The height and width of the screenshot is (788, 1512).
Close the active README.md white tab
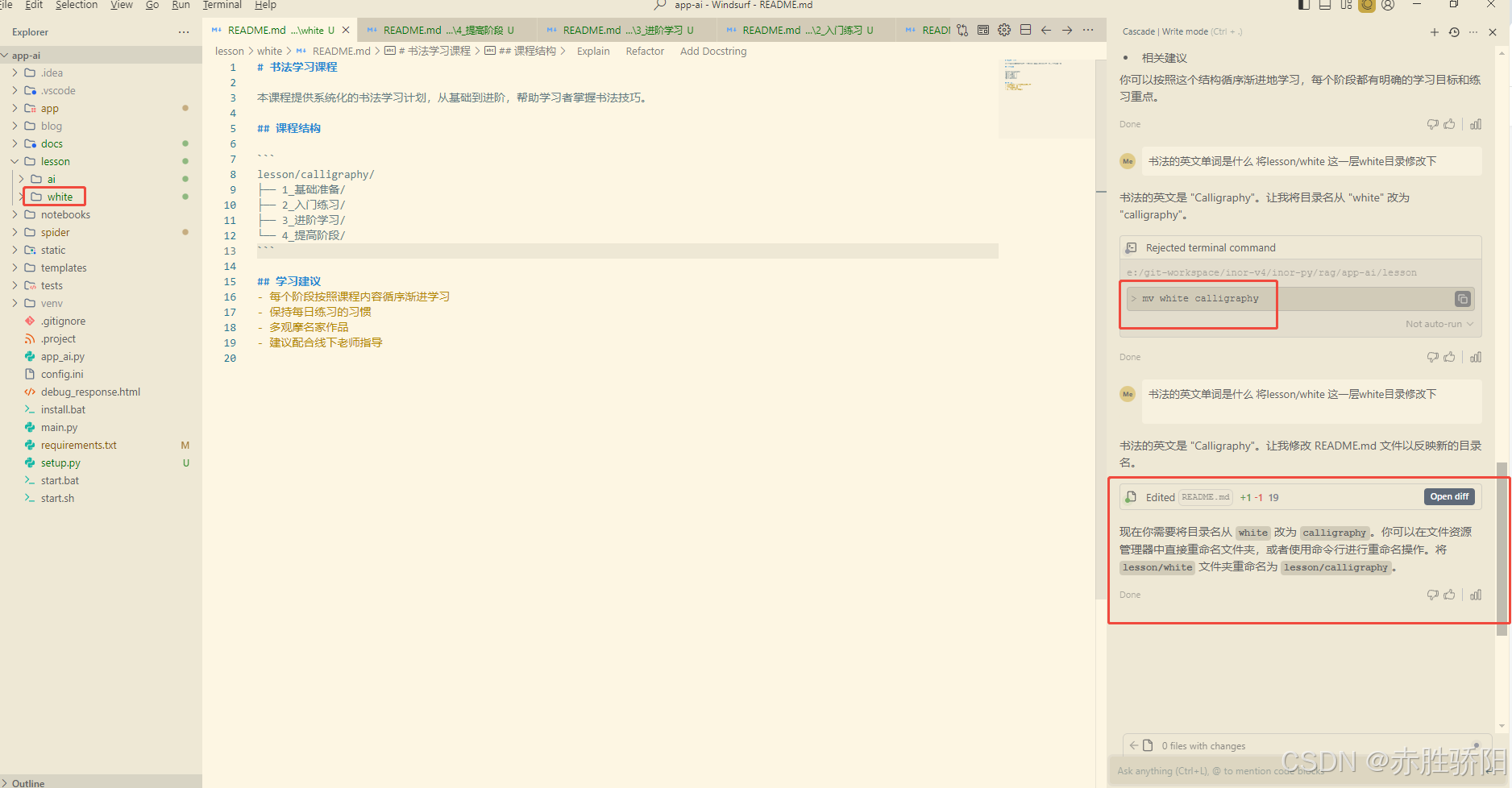[x=346, y=30]
